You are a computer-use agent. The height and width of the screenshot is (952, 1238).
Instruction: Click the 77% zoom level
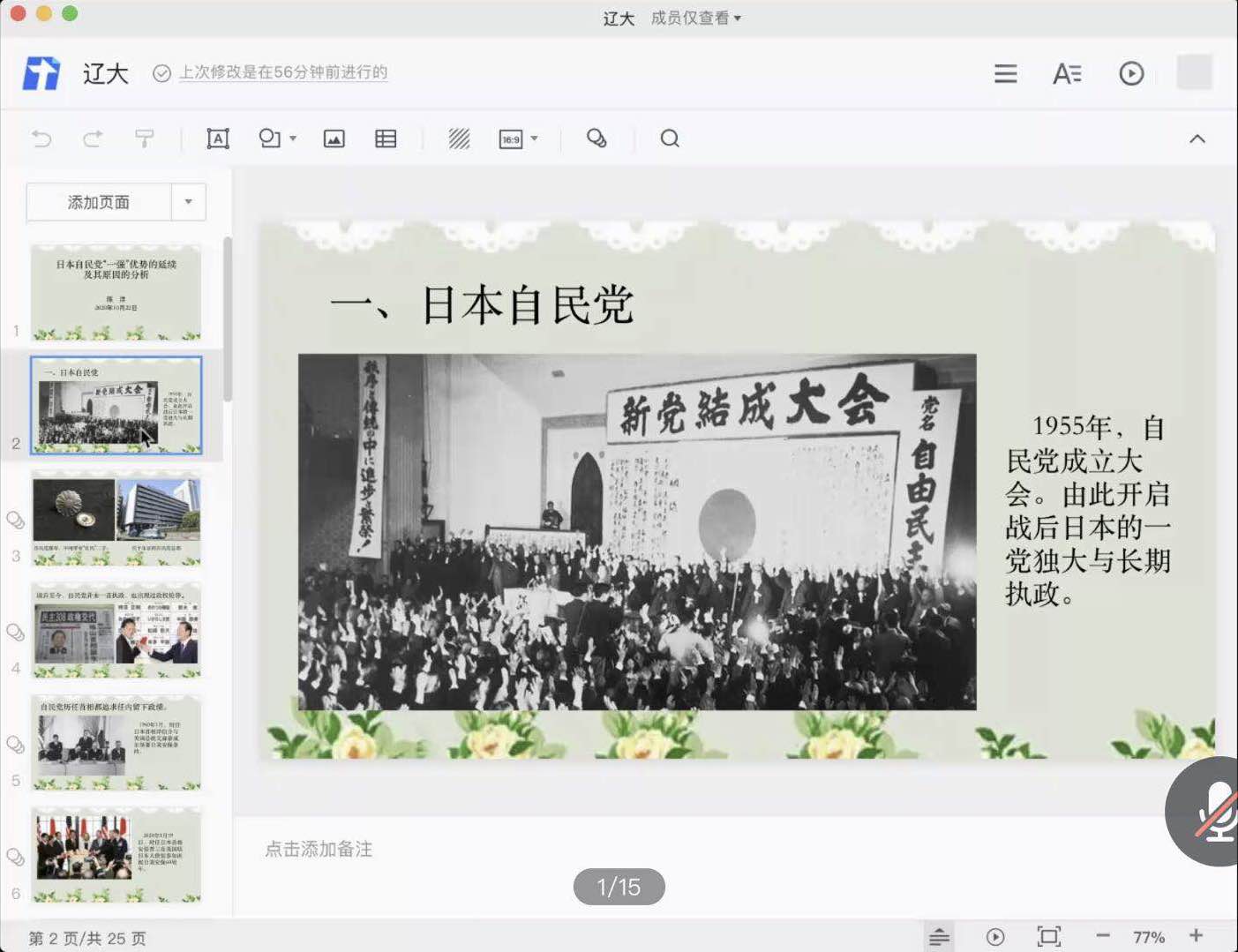[1149, 937]
